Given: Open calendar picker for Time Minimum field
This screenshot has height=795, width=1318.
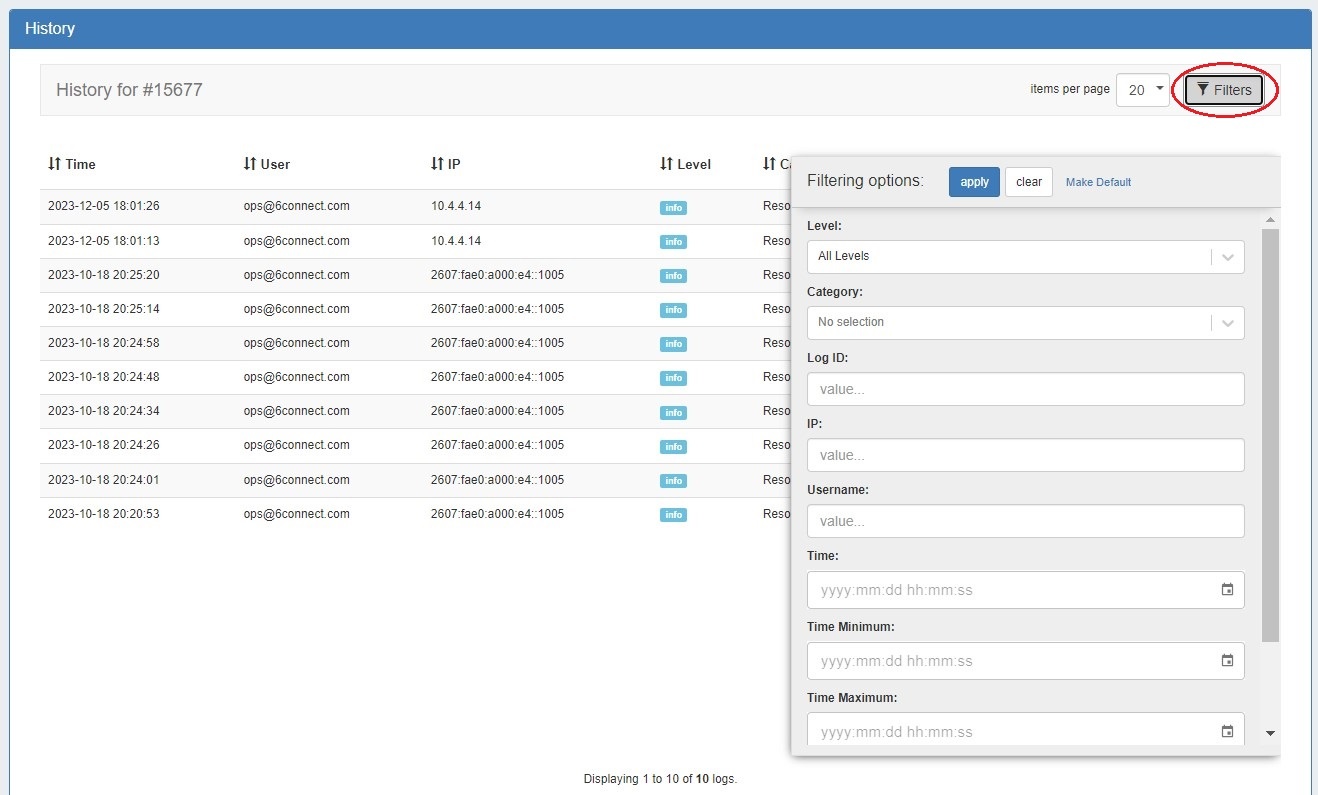Looking at the screenshot, I should 1227,661.
